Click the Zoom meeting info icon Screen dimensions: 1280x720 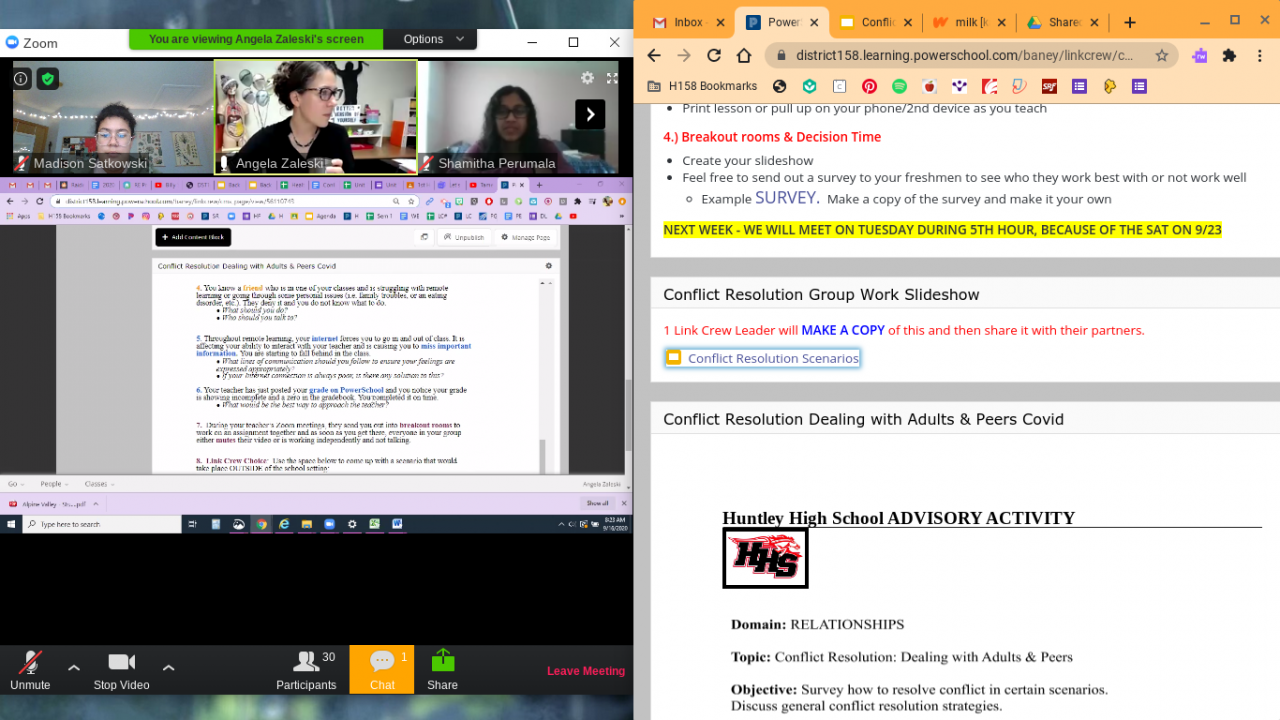point(21,78)
